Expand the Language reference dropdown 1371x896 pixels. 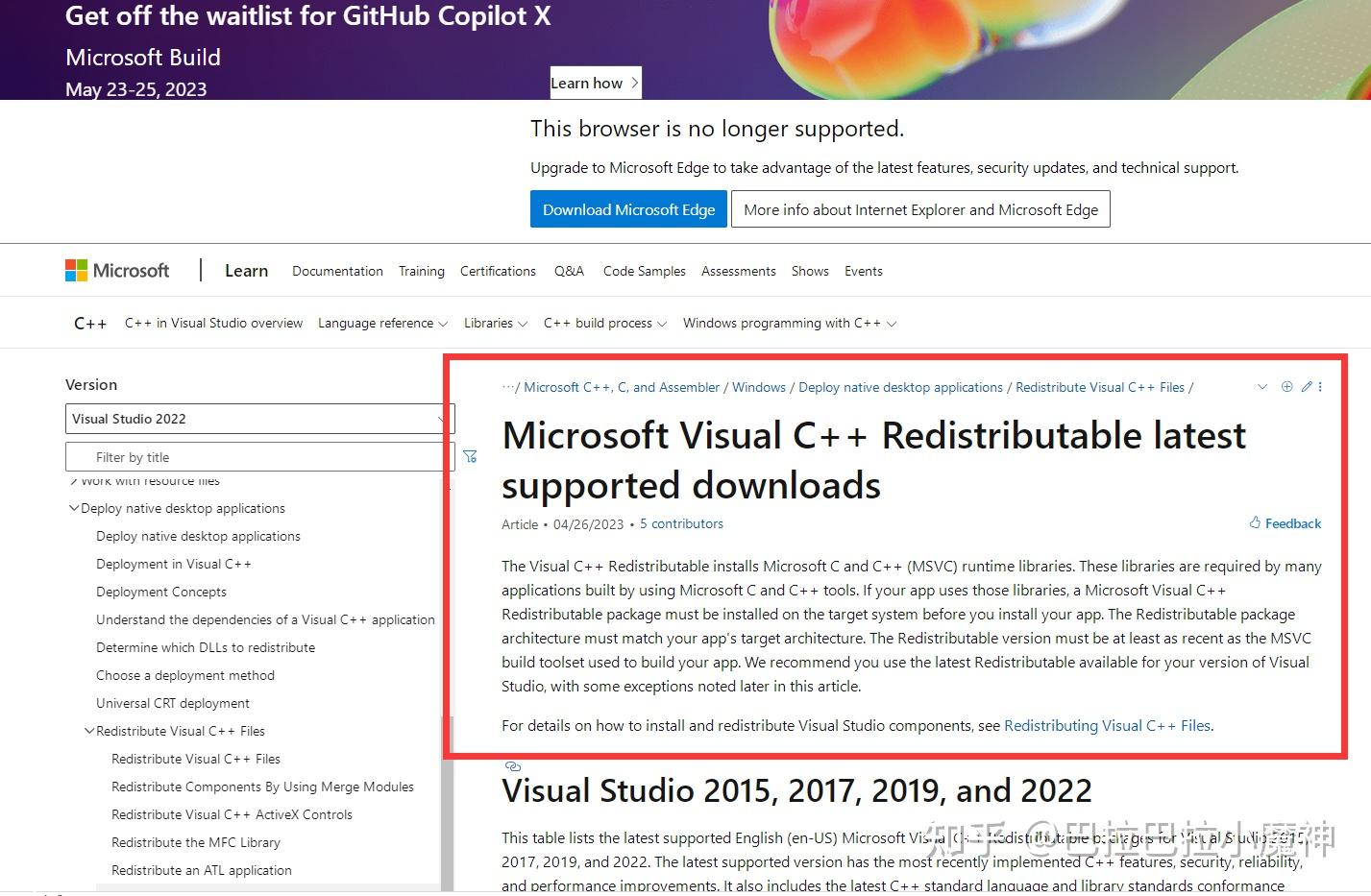point(444,323)
